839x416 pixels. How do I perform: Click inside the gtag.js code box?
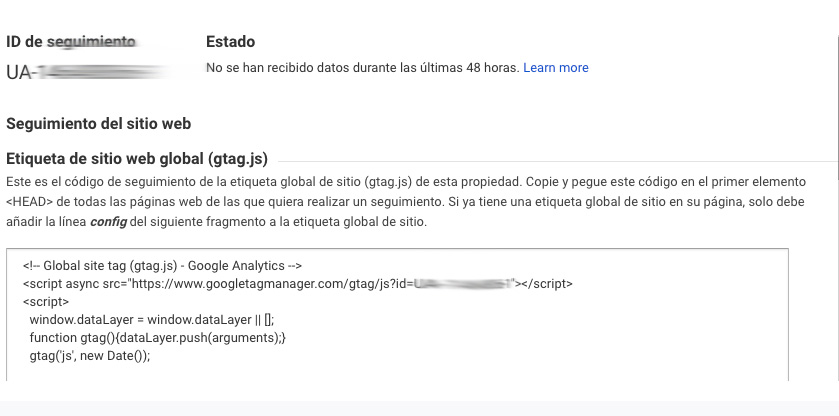pyautogui.click(x=397, y=315)
